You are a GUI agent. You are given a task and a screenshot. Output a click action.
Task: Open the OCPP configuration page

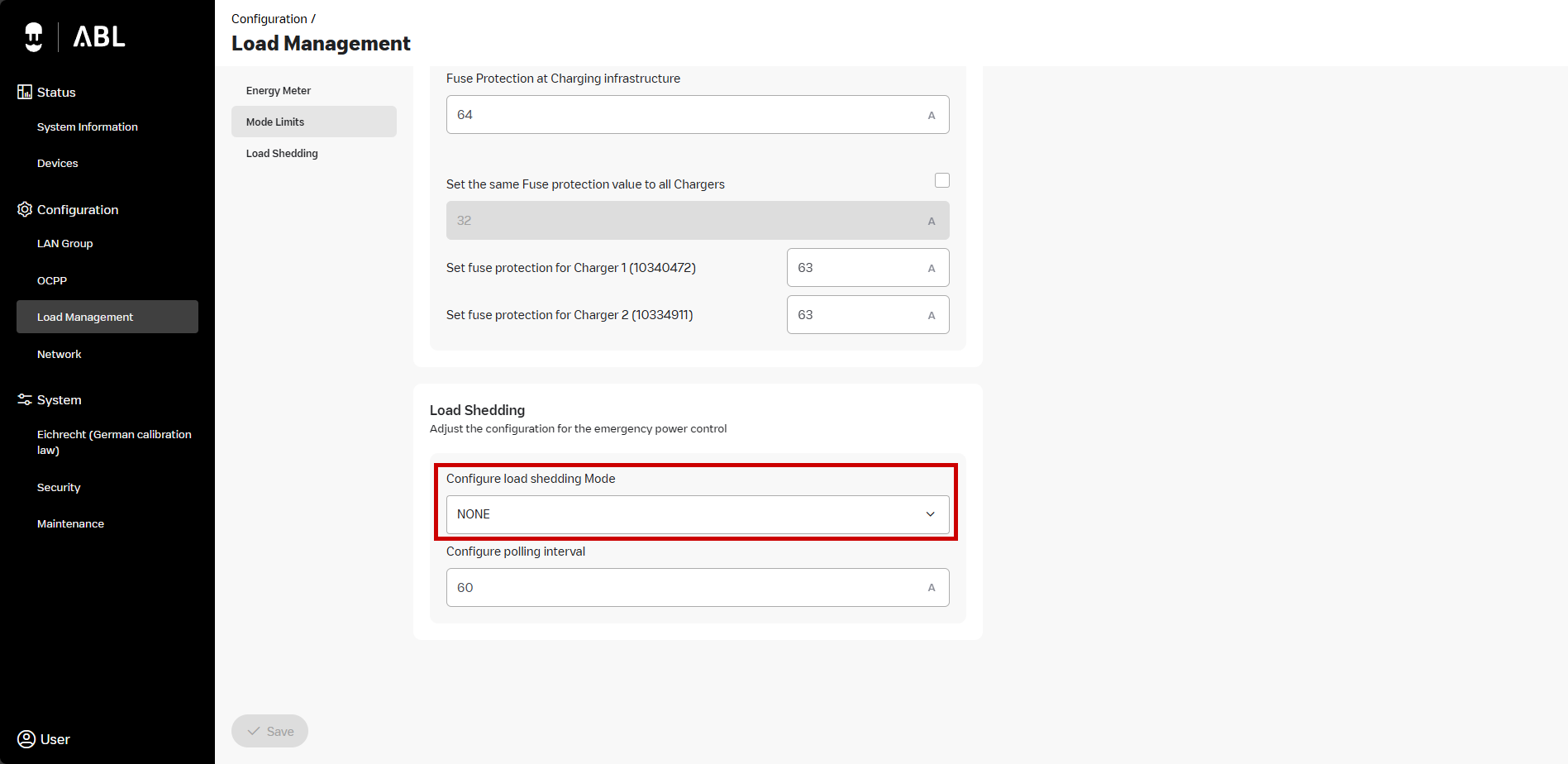(x=52, y=280)
